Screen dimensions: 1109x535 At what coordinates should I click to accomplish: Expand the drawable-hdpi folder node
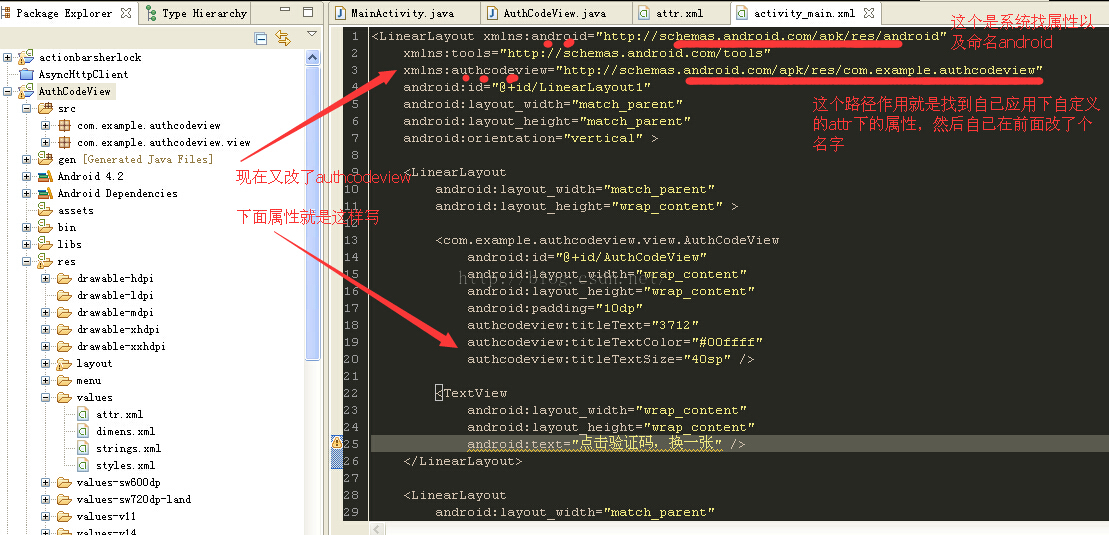pyautogui.click(x=46, y=278)
